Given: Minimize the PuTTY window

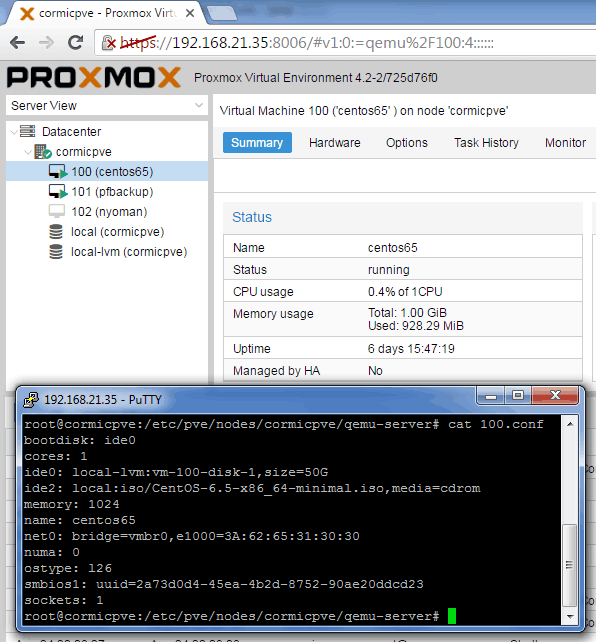Looking at the screenshot, I should (x=491, y=396).
